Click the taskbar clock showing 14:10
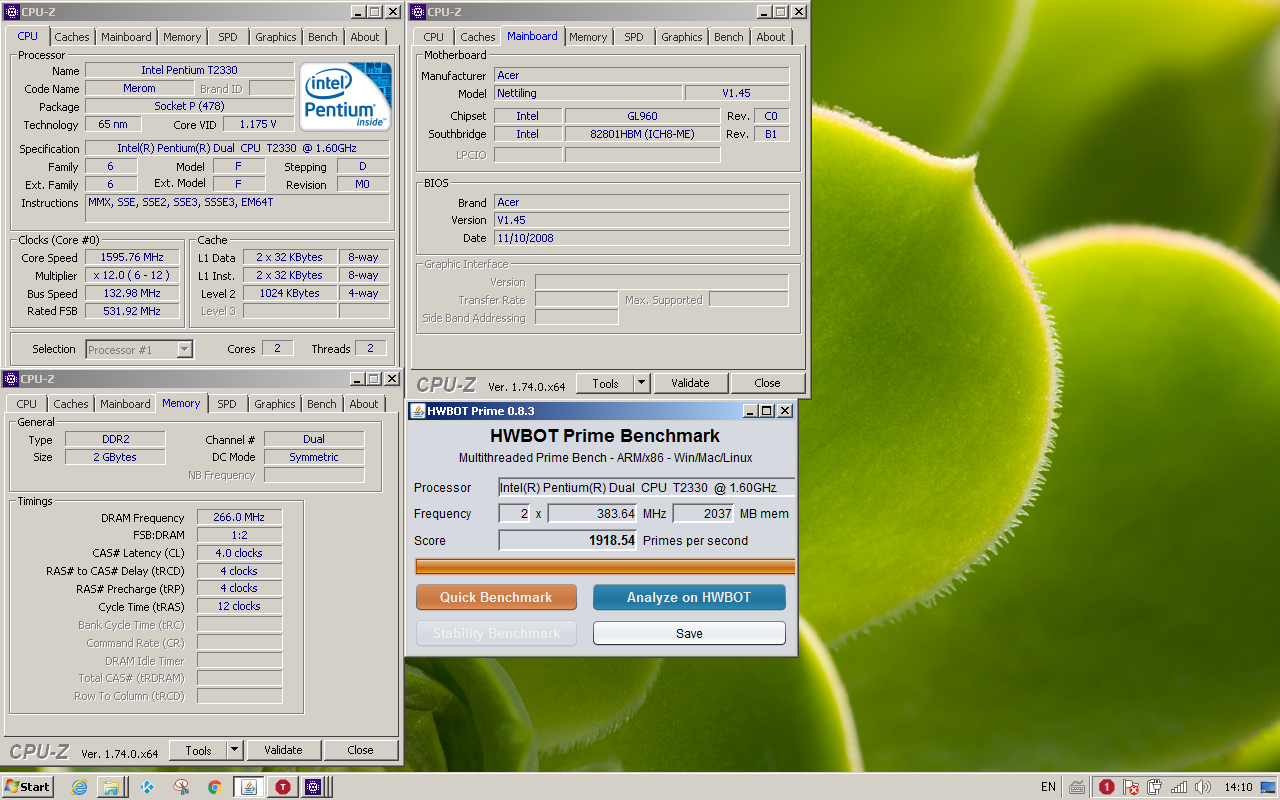 (1238, 787)
